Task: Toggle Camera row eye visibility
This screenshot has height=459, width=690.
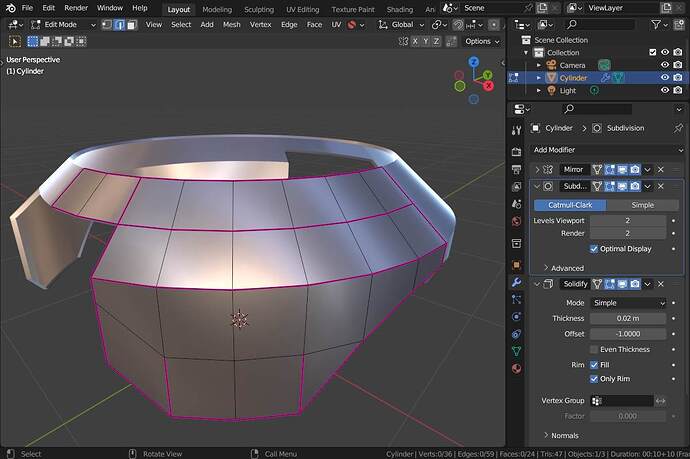Action: pos(665,65)
